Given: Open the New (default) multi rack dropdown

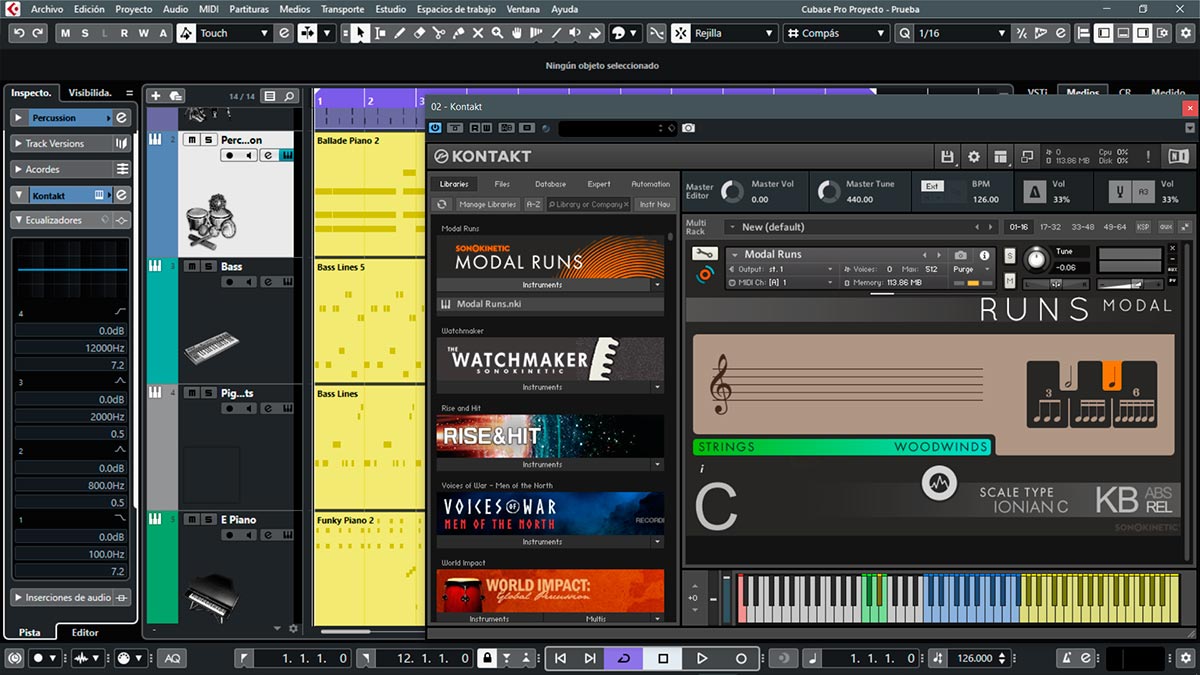Looking at the screenshot, I should 861,227.
